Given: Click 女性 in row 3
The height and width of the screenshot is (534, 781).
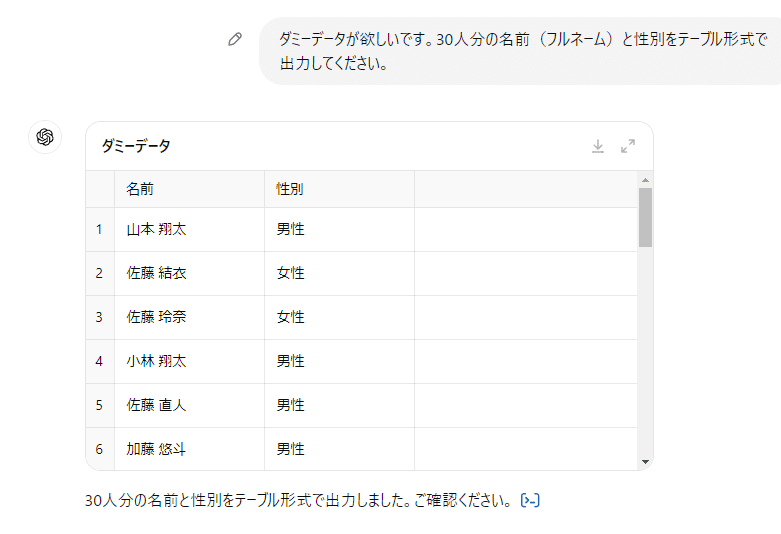Looking at the screenshot, I should coord(339,317).
